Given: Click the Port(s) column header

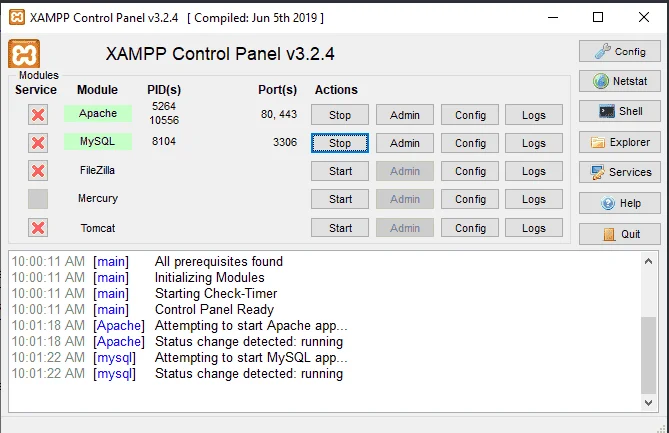Looking at the screenshot, I should (277, 90).
